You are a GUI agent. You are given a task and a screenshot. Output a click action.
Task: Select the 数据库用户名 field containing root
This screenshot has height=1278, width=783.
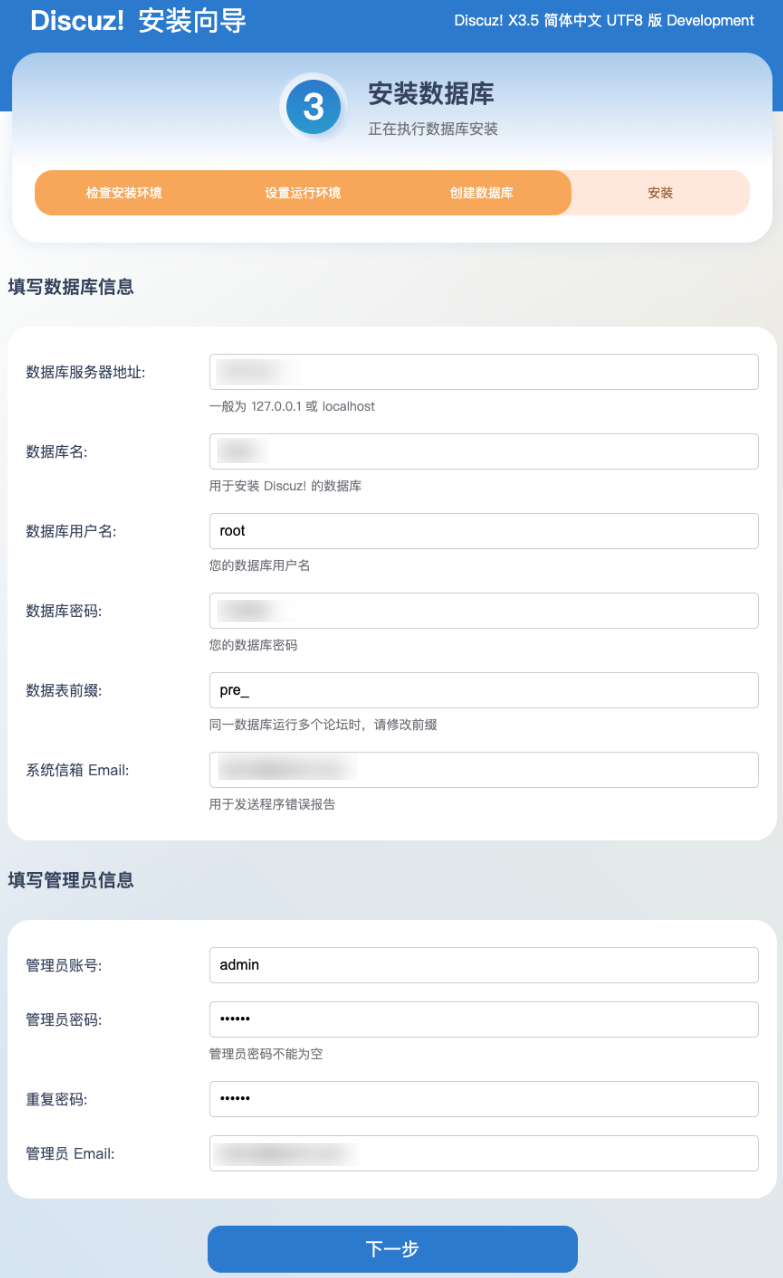coord(484,531)
